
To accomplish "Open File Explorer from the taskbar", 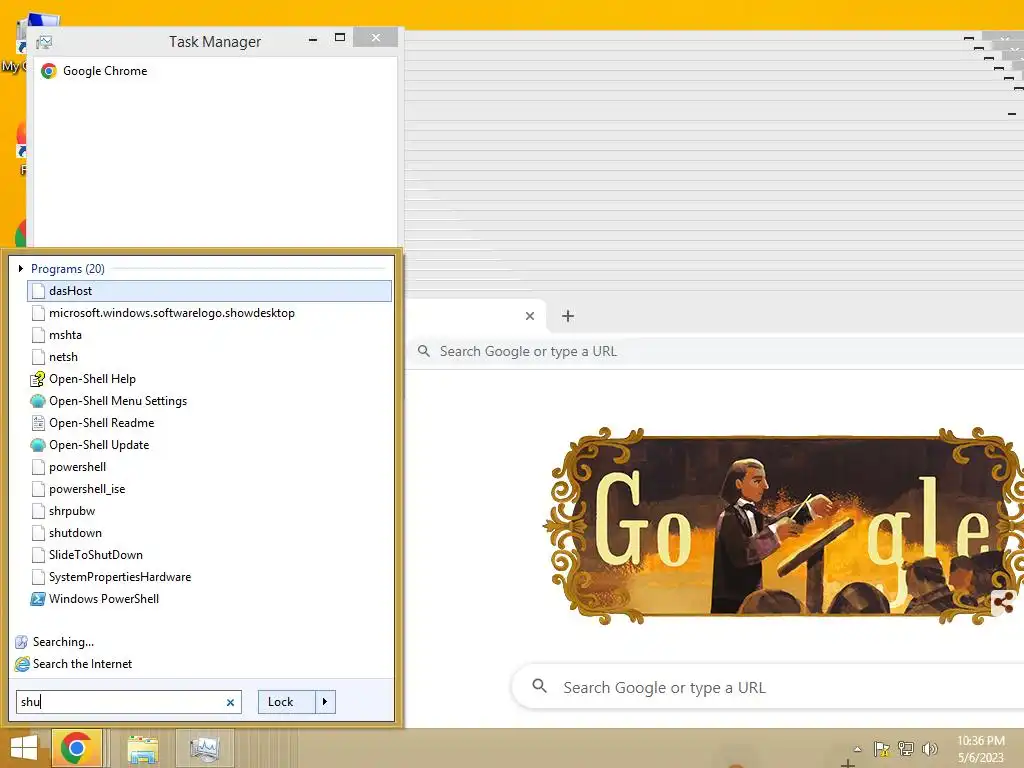I will click(x=143, y=749).
